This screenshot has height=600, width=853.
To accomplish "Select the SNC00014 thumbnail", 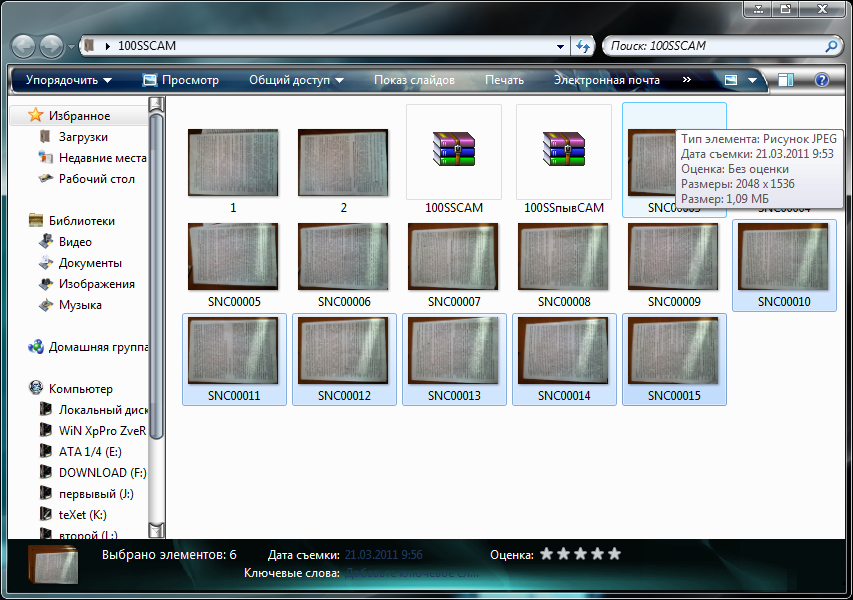I will point(563,350).
